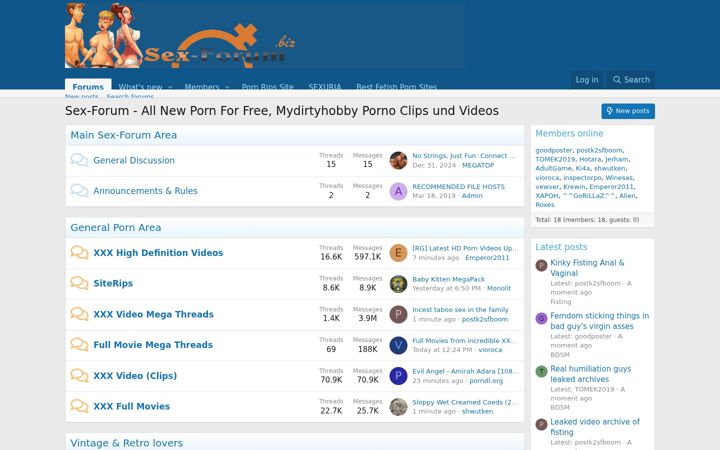Click the Full Movie Mega Threads bubble icon
The image size is (720, 450).
(79, 344)
